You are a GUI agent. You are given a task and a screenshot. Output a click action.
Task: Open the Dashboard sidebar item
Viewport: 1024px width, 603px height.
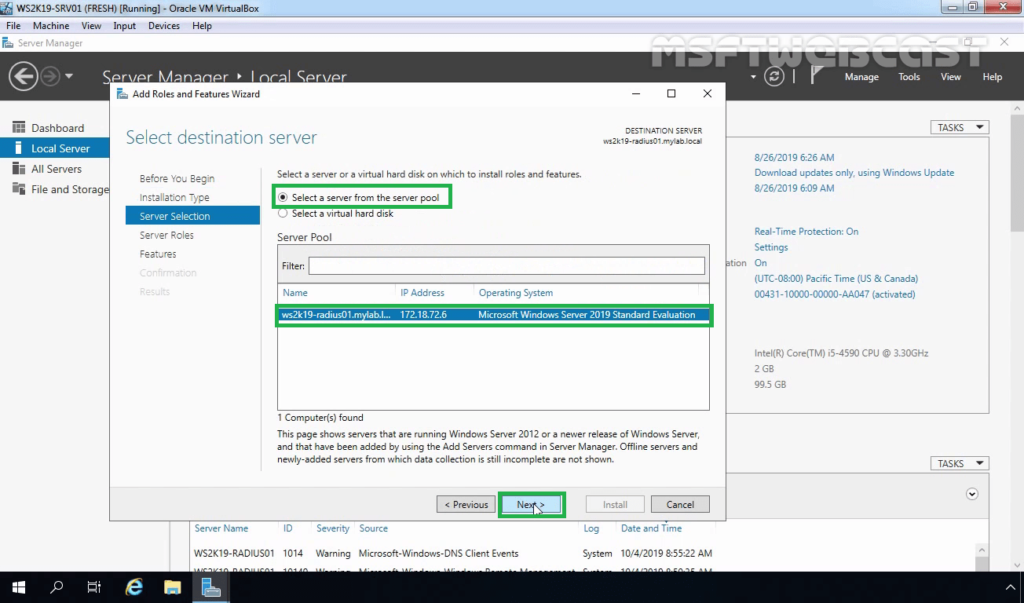pos(55,128)
